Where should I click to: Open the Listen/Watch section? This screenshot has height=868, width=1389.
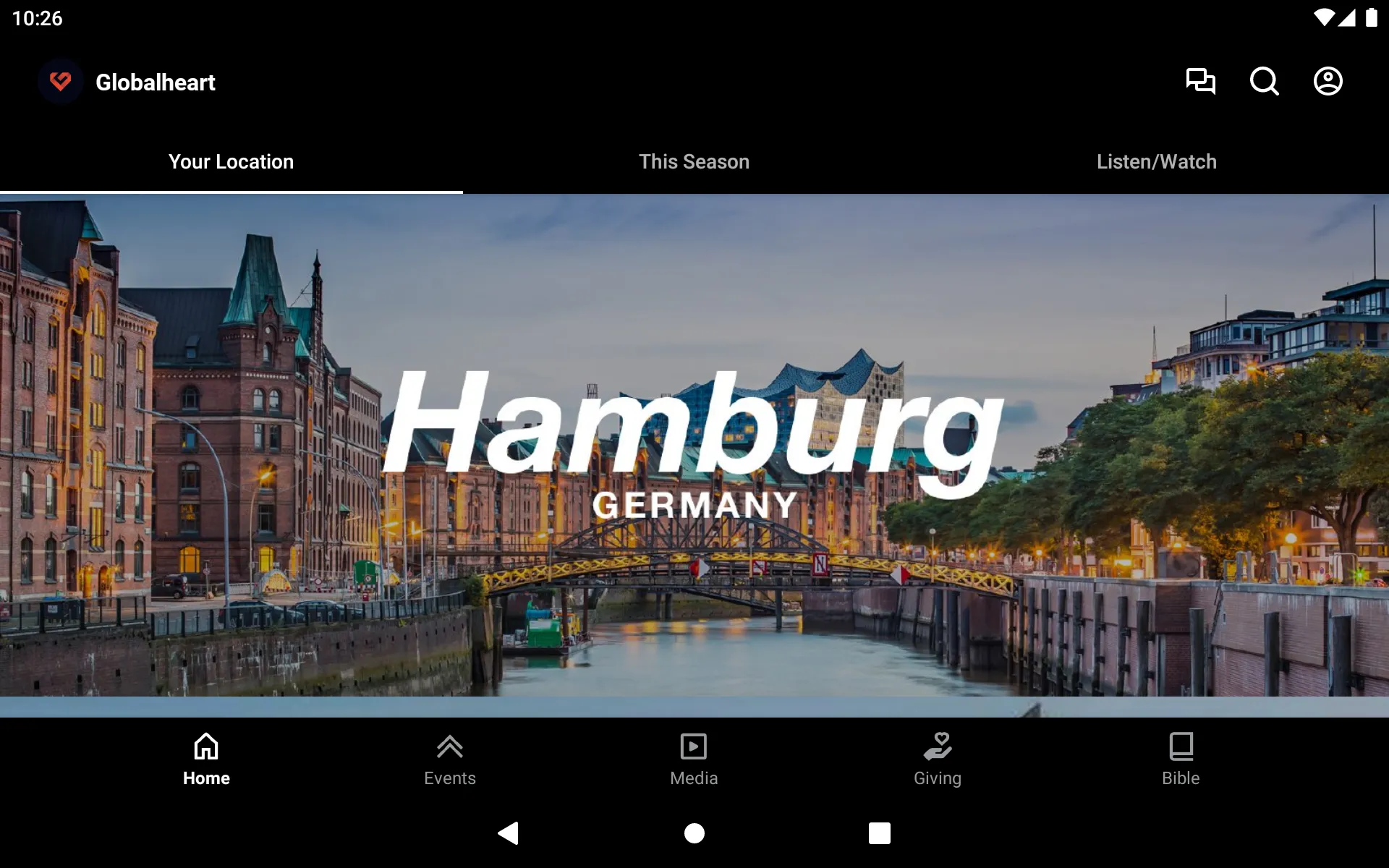coord(1157,161)
